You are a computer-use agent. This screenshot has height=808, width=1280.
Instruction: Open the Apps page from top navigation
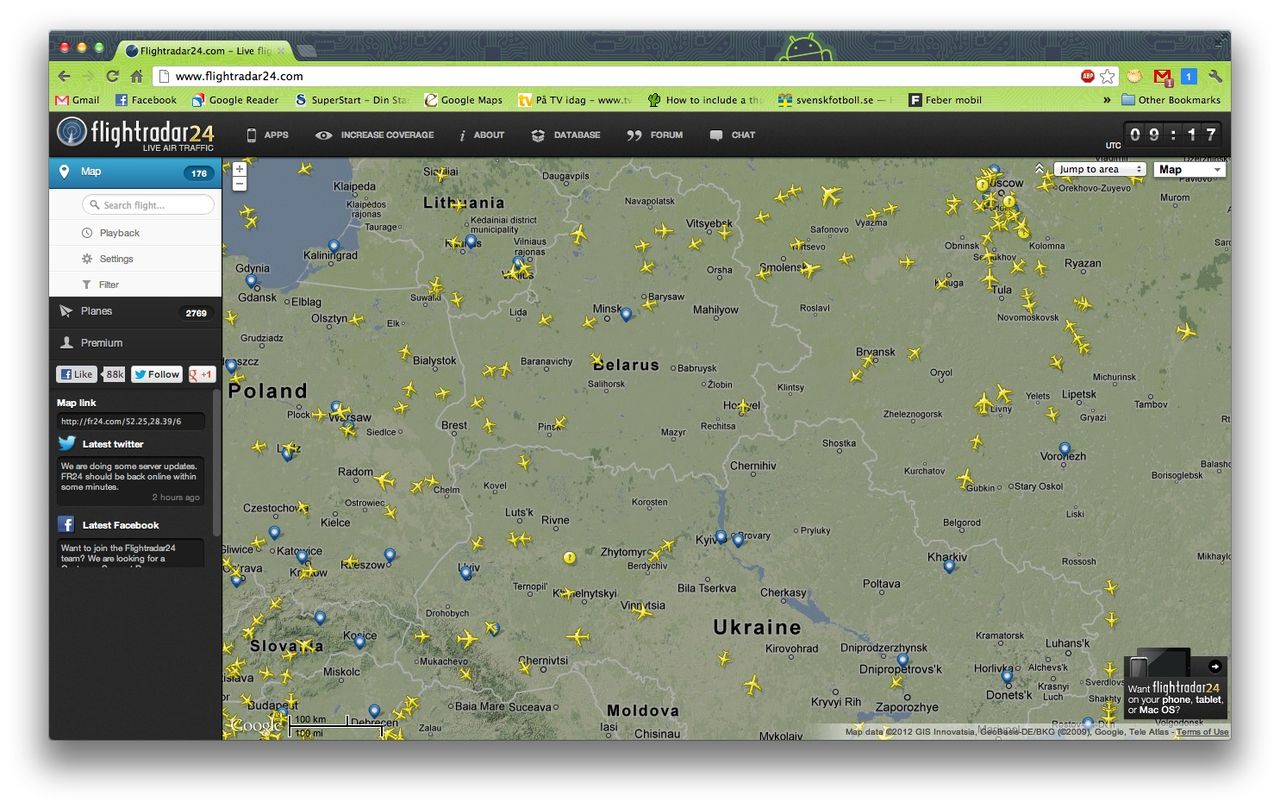267,135
